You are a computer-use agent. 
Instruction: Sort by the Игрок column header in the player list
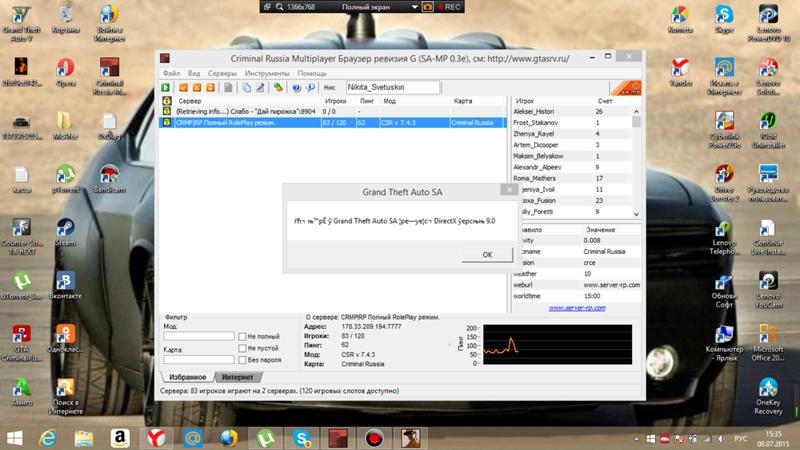[524, 101]
